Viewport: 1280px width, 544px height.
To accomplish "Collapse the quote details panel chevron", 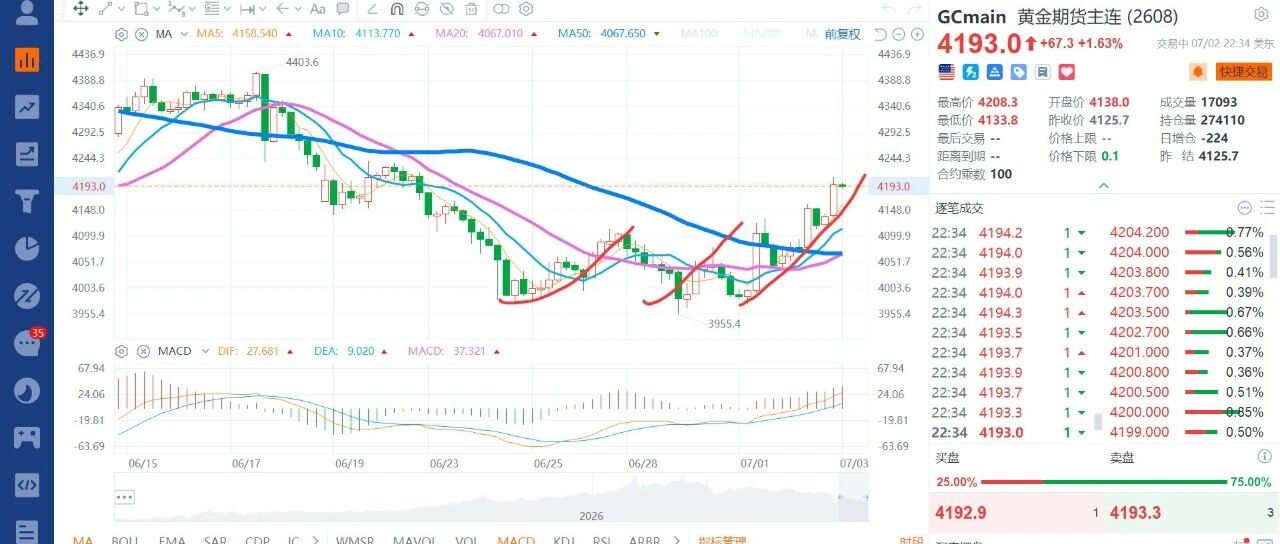I will coord(1104,186).
